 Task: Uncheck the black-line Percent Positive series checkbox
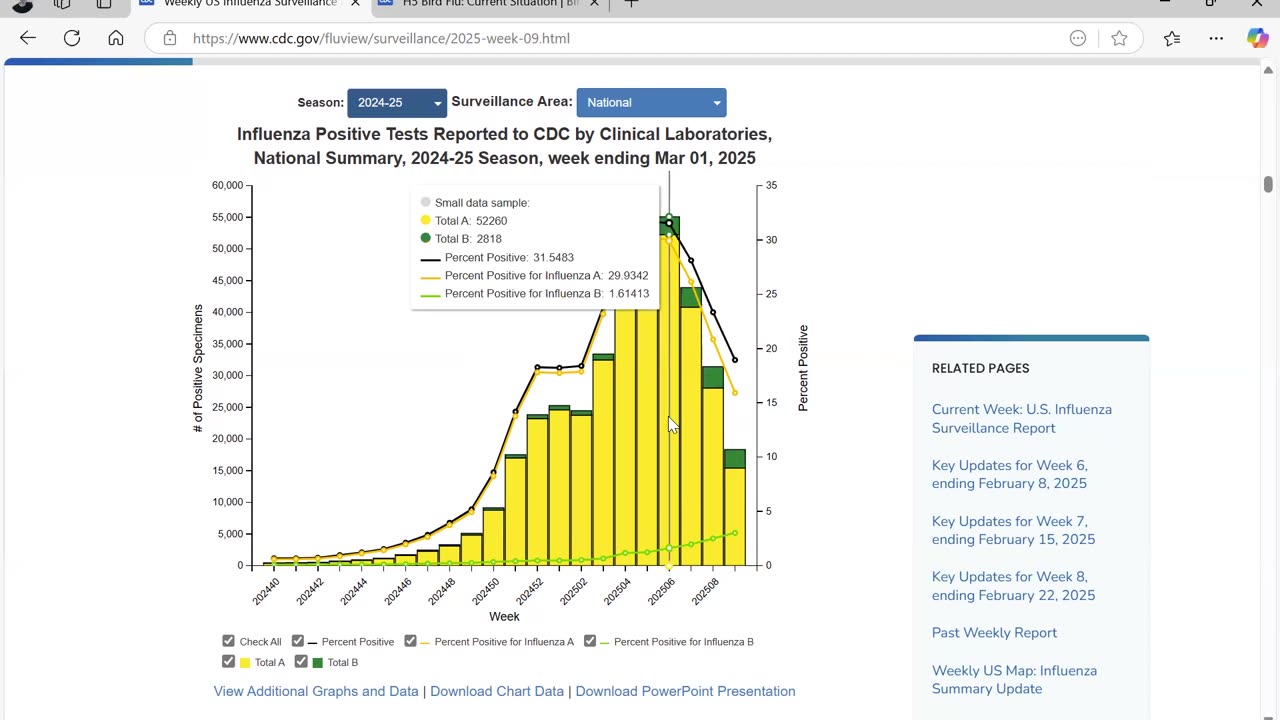[298, 641]
